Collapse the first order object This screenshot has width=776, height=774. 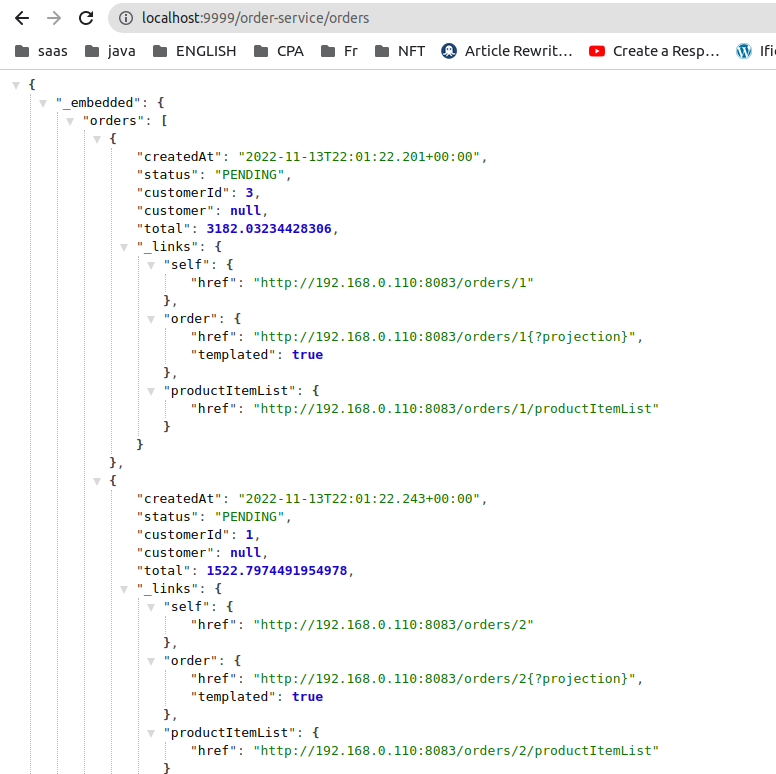[x=97, y=139]
